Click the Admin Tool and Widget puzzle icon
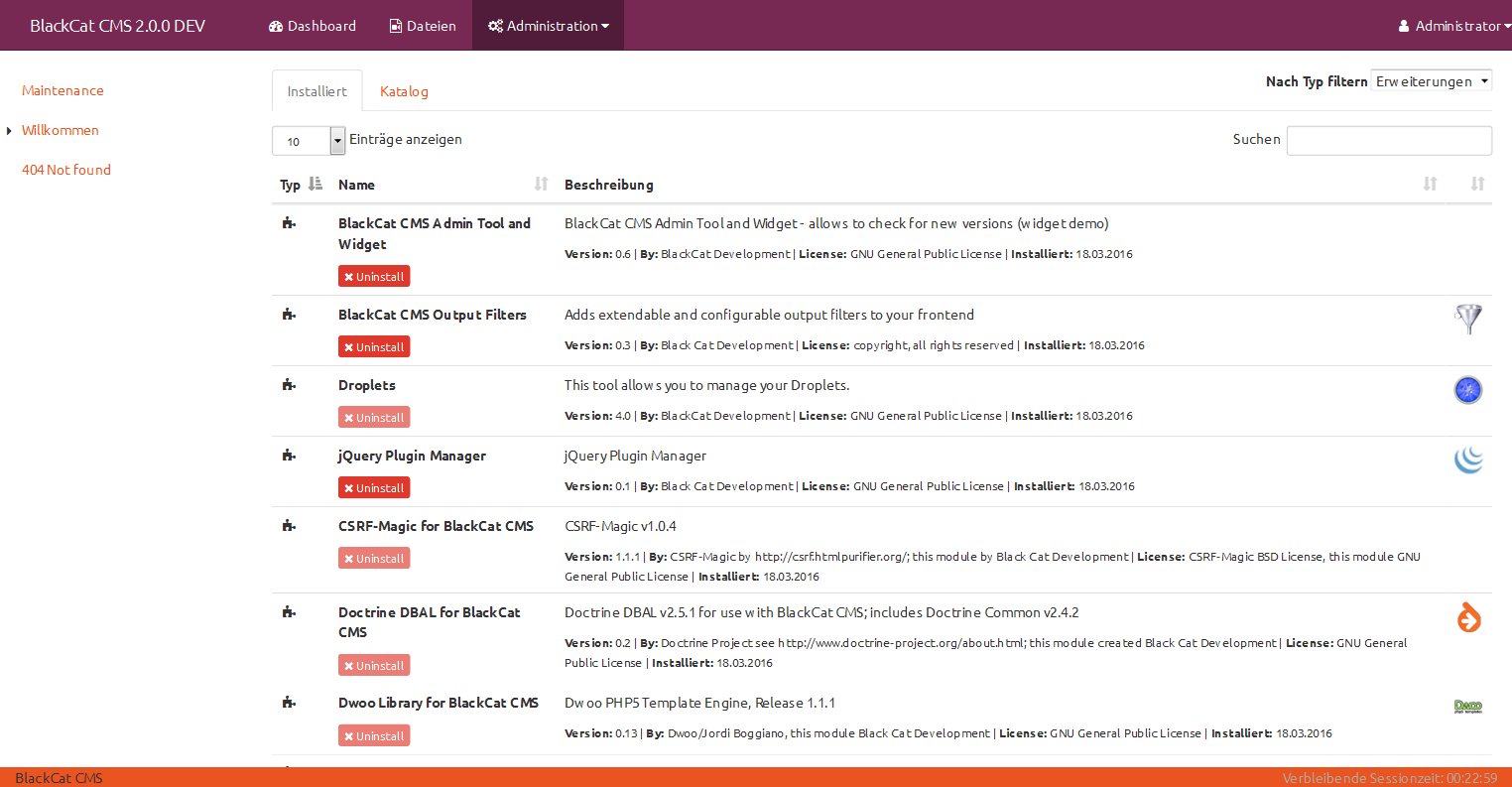This screenshot has width=1512, height=787. 289,223
